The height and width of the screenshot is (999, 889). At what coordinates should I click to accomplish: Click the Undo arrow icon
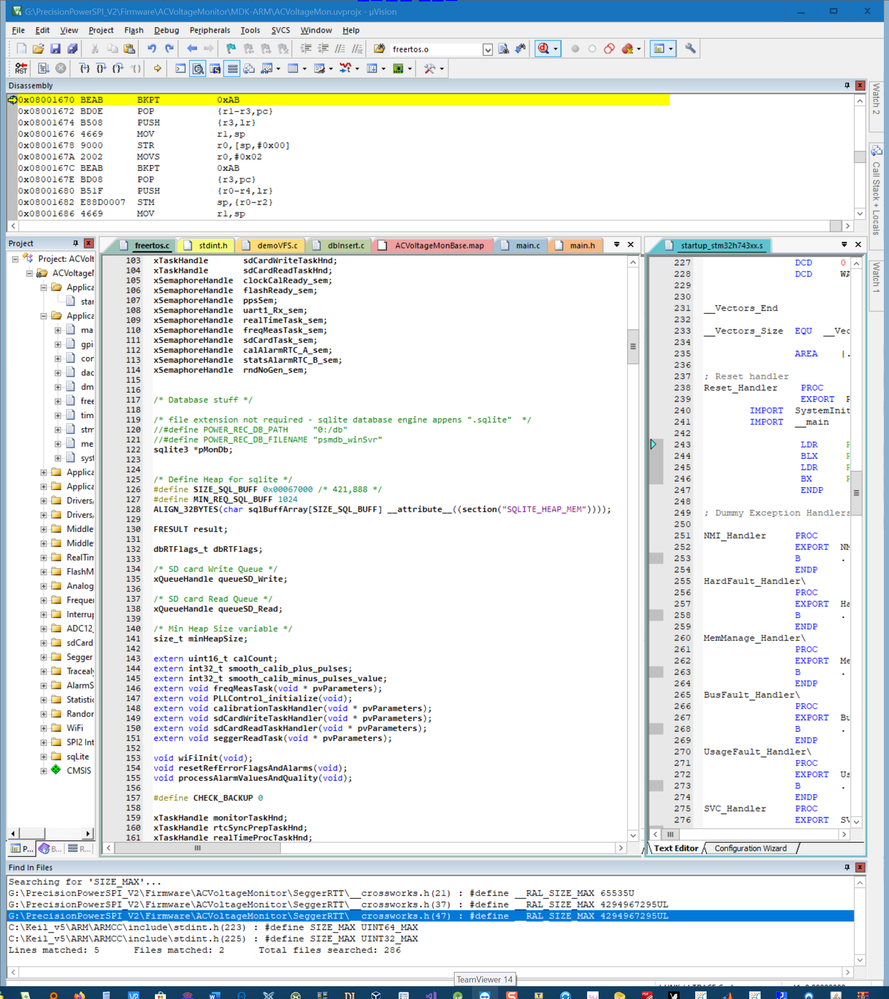(153, 49)
